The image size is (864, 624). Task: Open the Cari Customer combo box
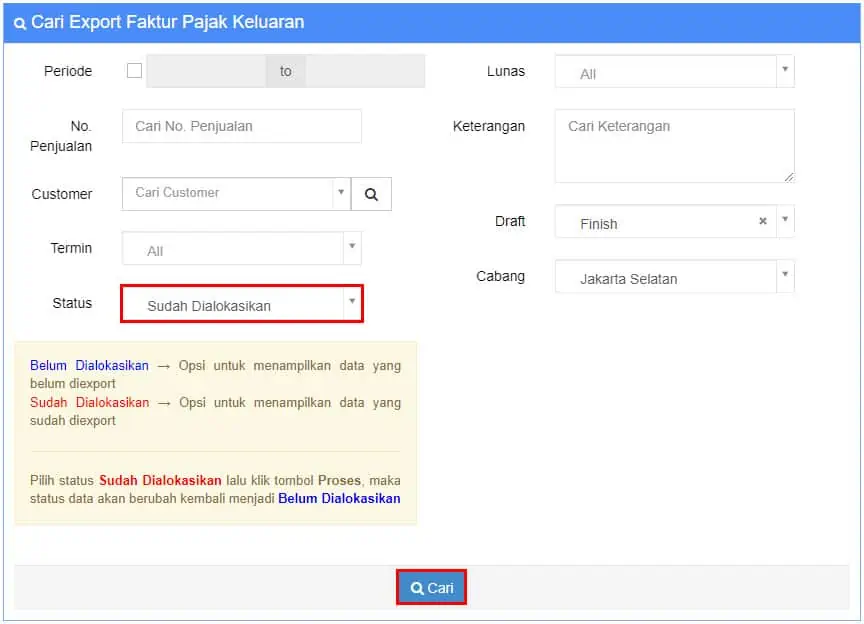coord(228,193)
